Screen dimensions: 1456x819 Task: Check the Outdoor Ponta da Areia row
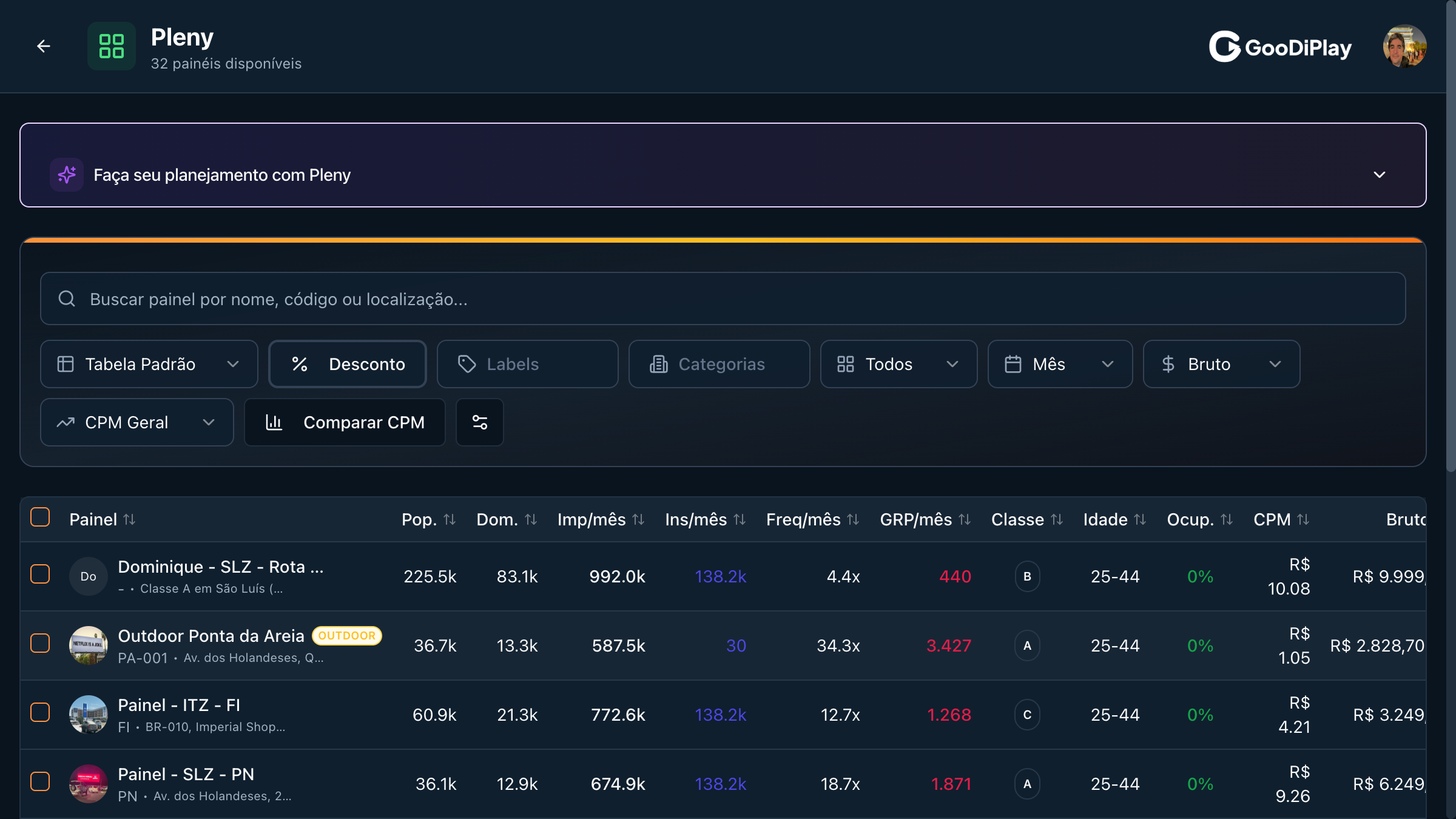coord(40,643)
